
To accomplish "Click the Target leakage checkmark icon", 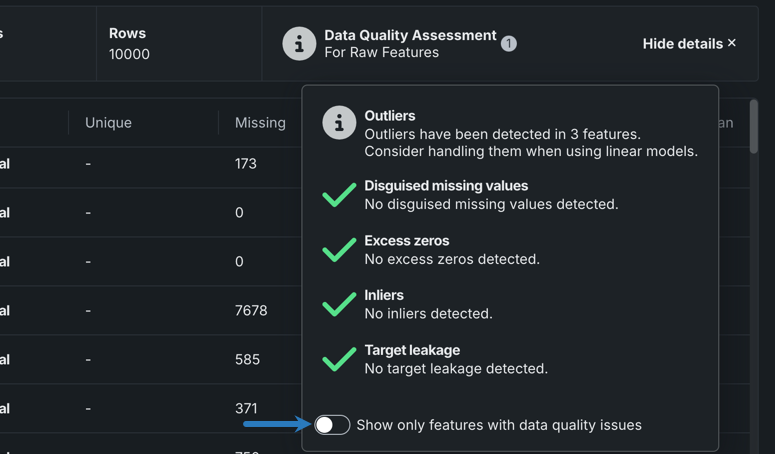I will 339,358.
